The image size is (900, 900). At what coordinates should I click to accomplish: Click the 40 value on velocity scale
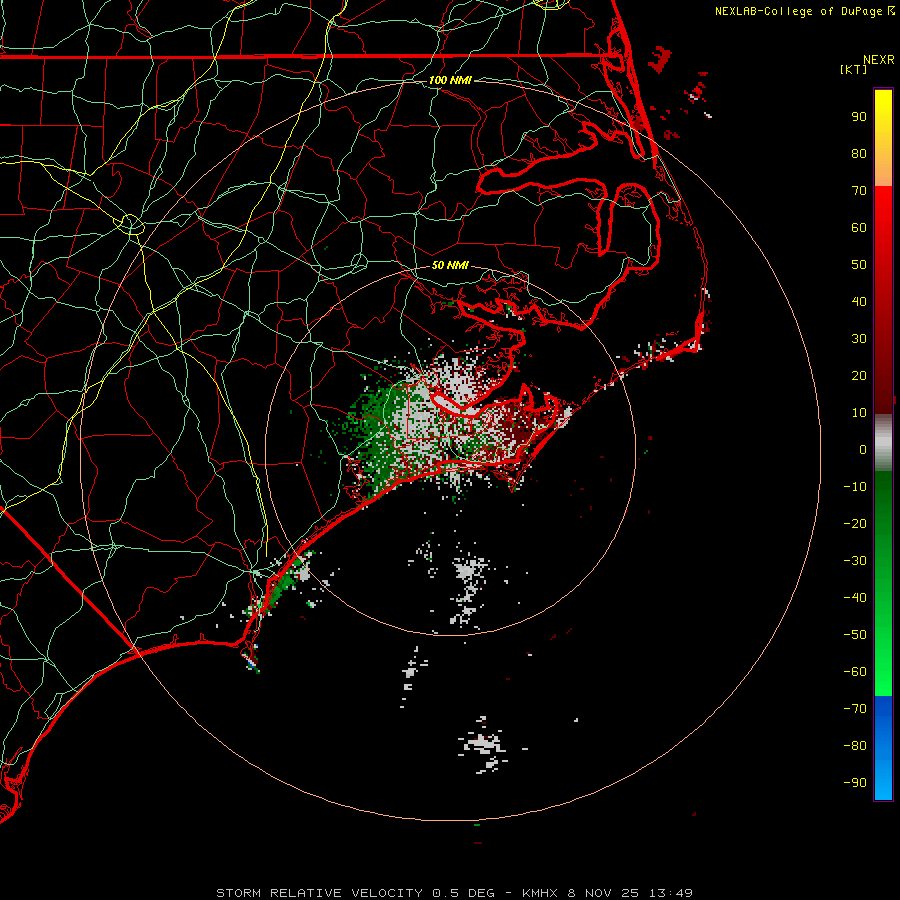(859, 302)
